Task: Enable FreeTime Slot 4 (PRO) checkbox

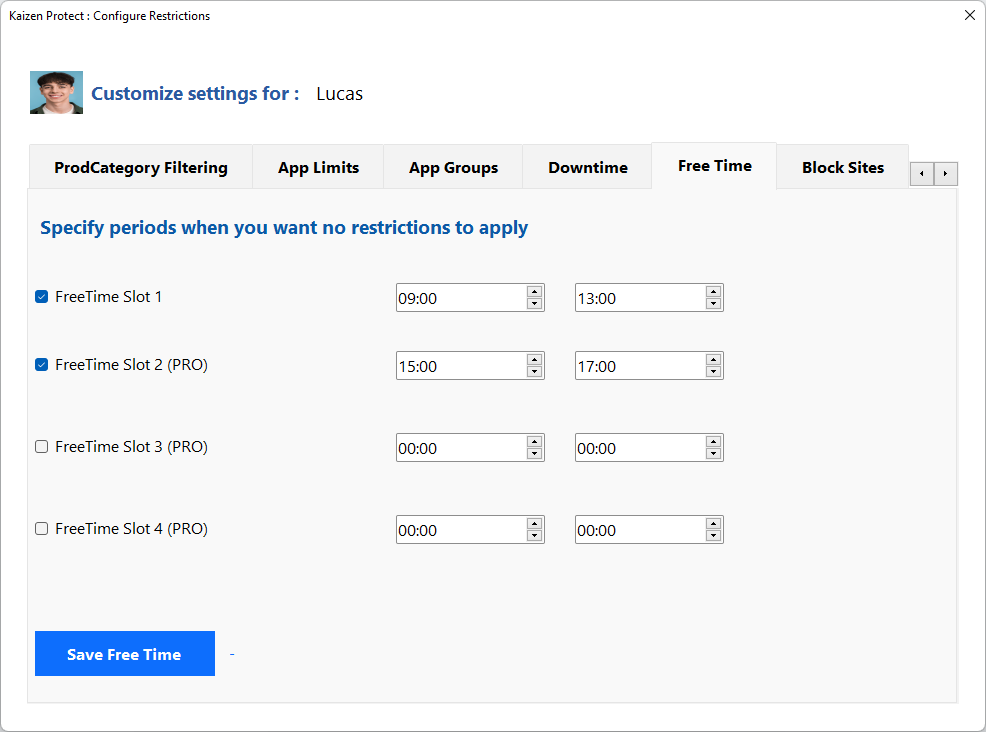Action: pyautogui.click(x=42, y=529)
